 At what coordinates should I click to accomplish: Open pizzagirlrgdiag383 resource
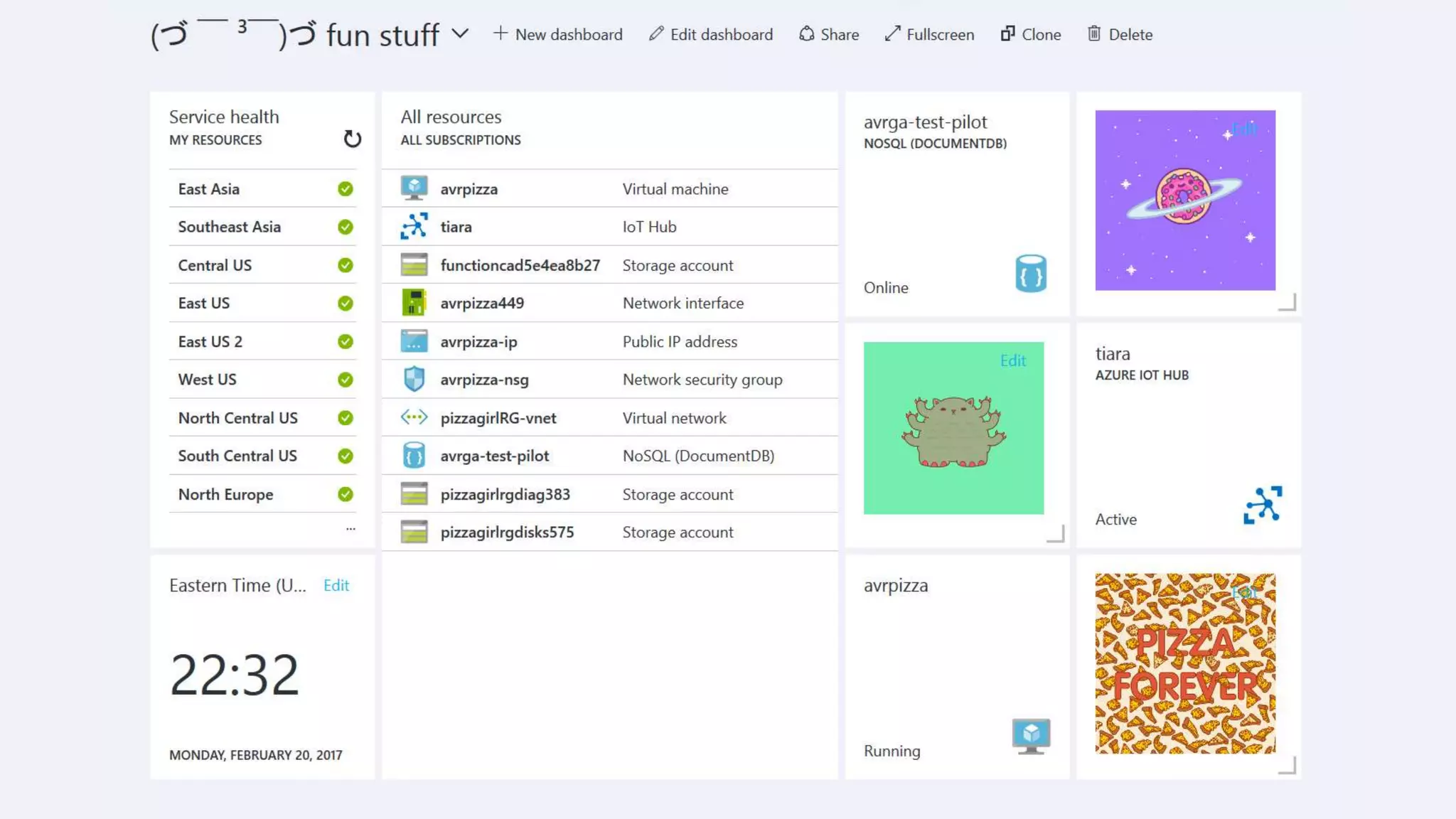point(505,494)
